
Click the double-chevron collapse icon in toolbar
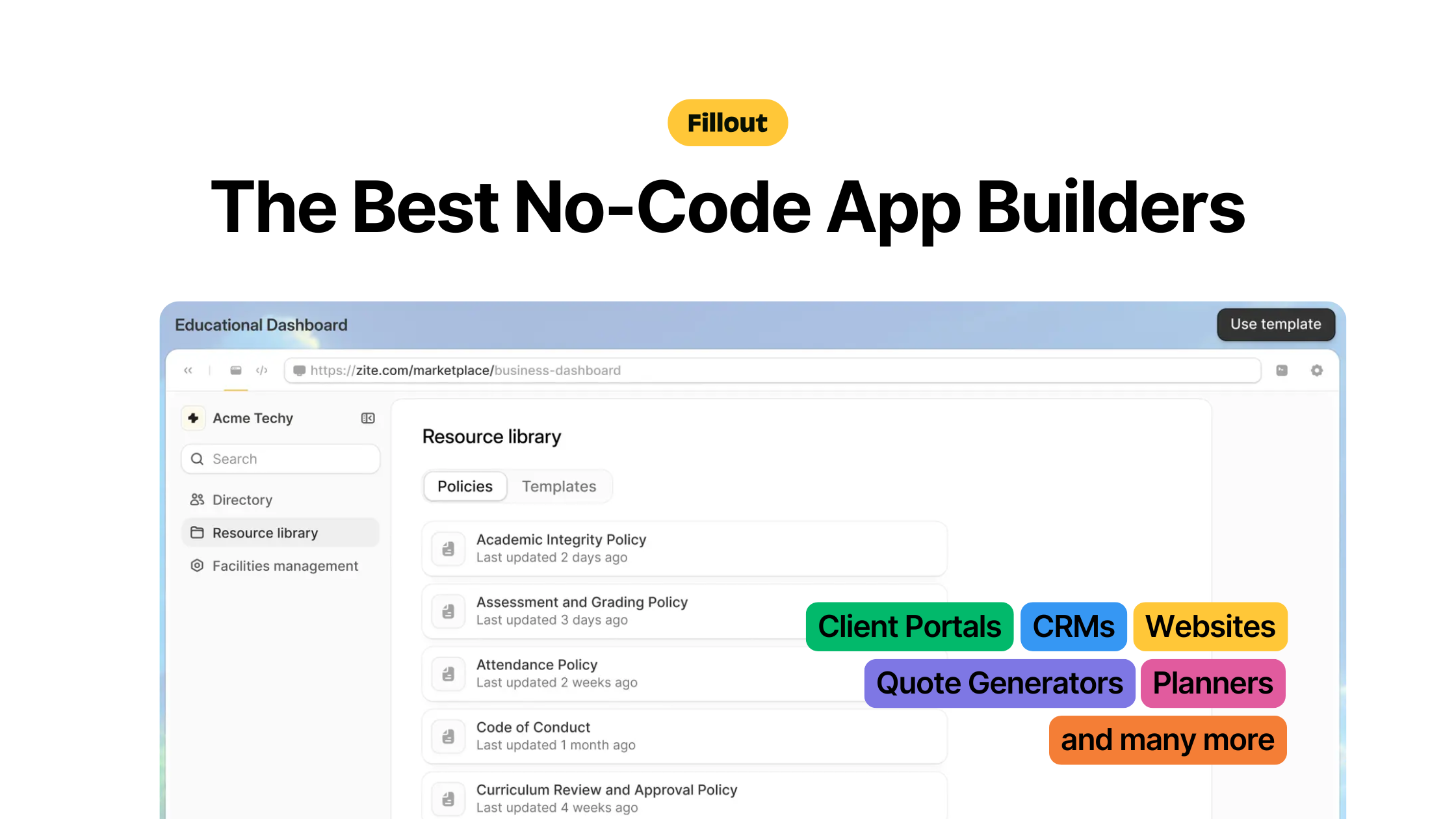188,370
